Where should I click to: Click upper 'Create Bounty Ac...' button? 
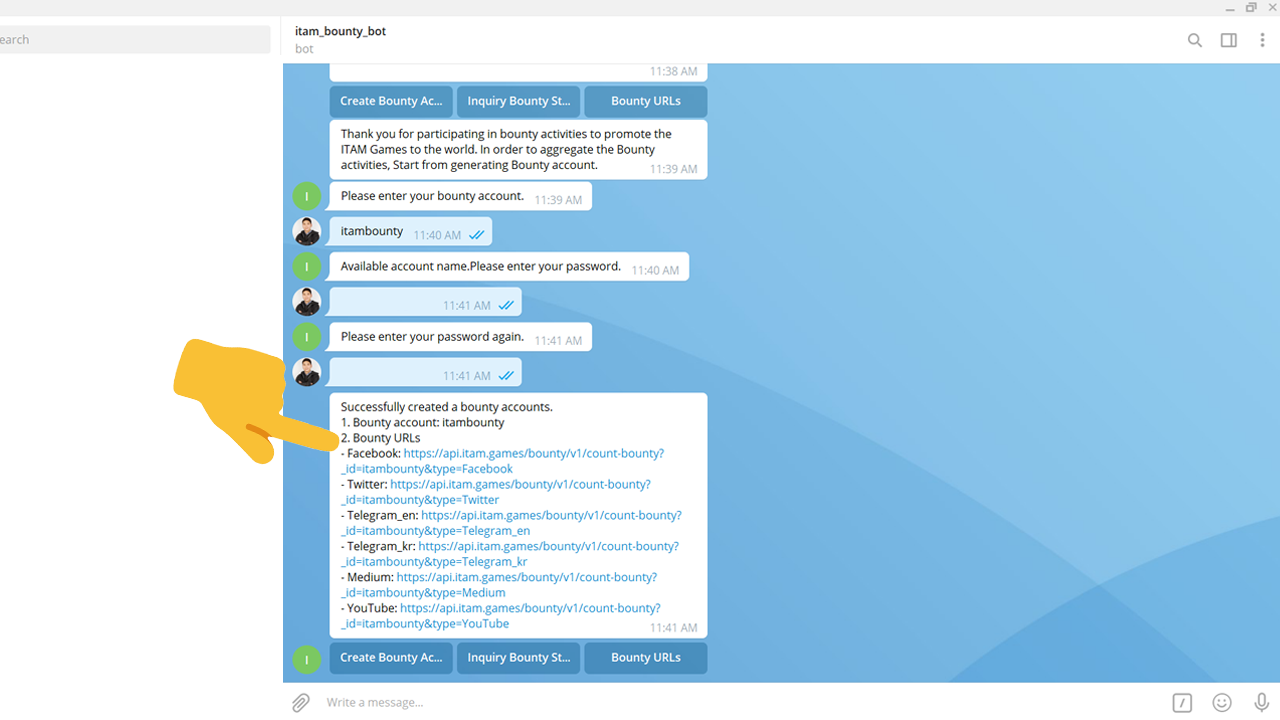coord(391,101)
